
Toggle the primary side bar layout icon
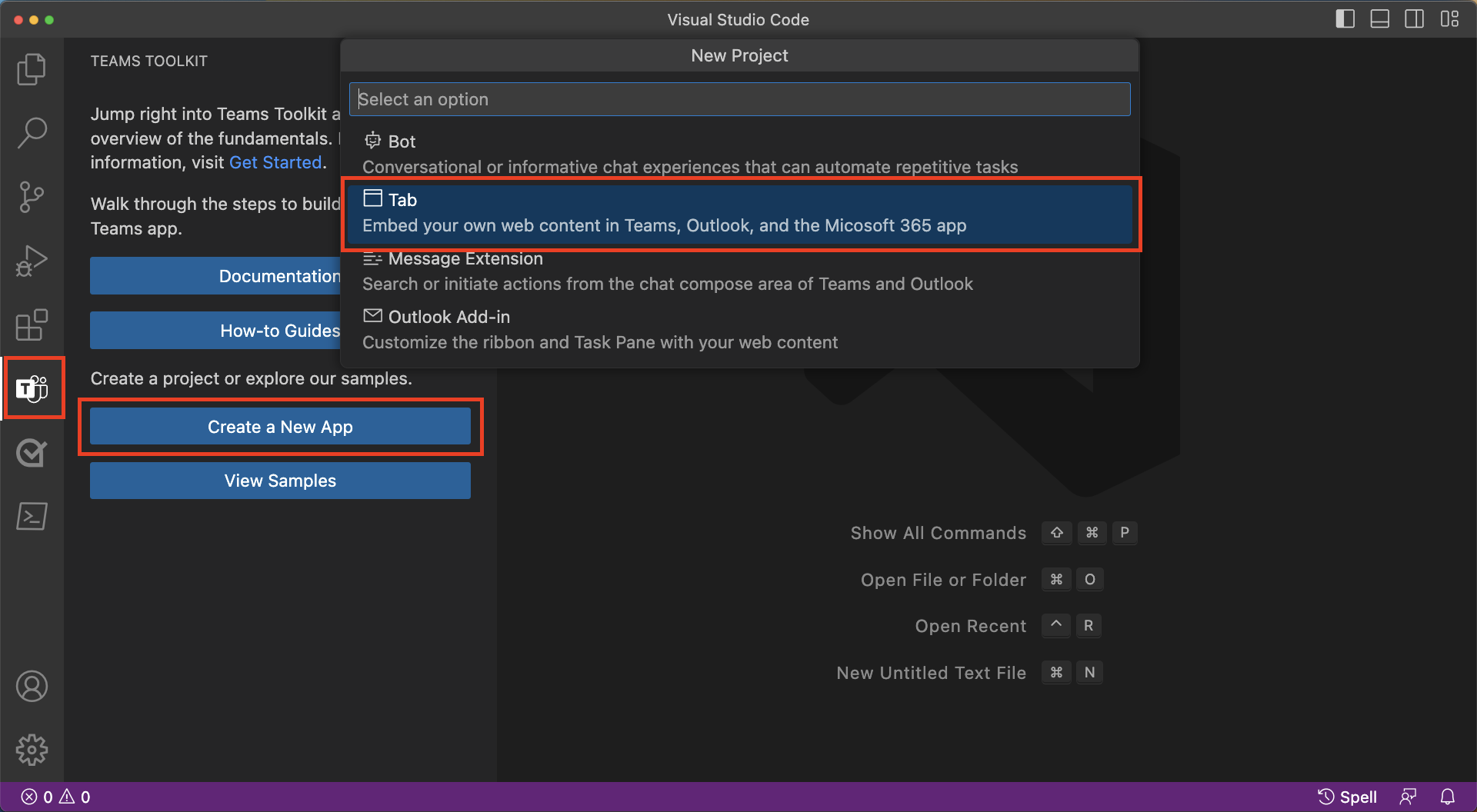(x=1345, y=19)
